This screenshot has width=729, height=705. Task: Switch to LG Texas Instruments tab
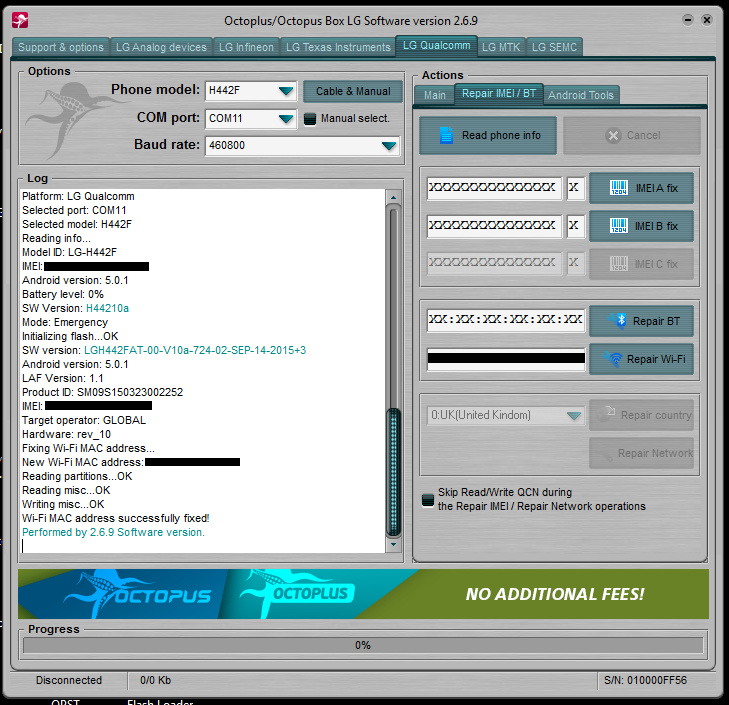[338, 47]
